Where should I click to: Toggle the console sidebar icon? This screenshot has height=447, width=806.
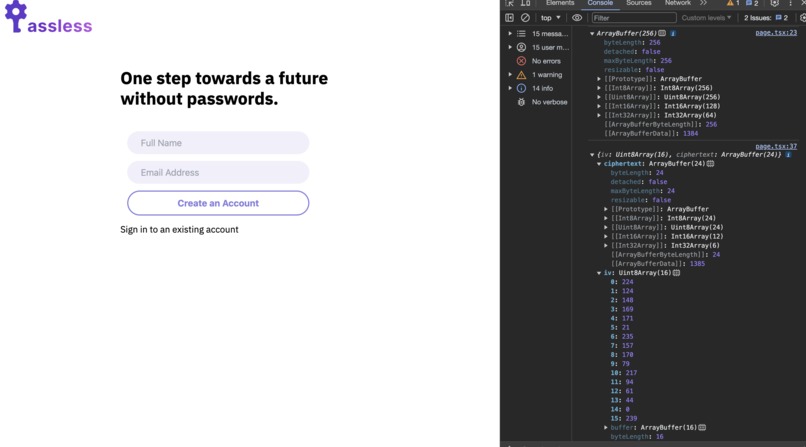509,18
